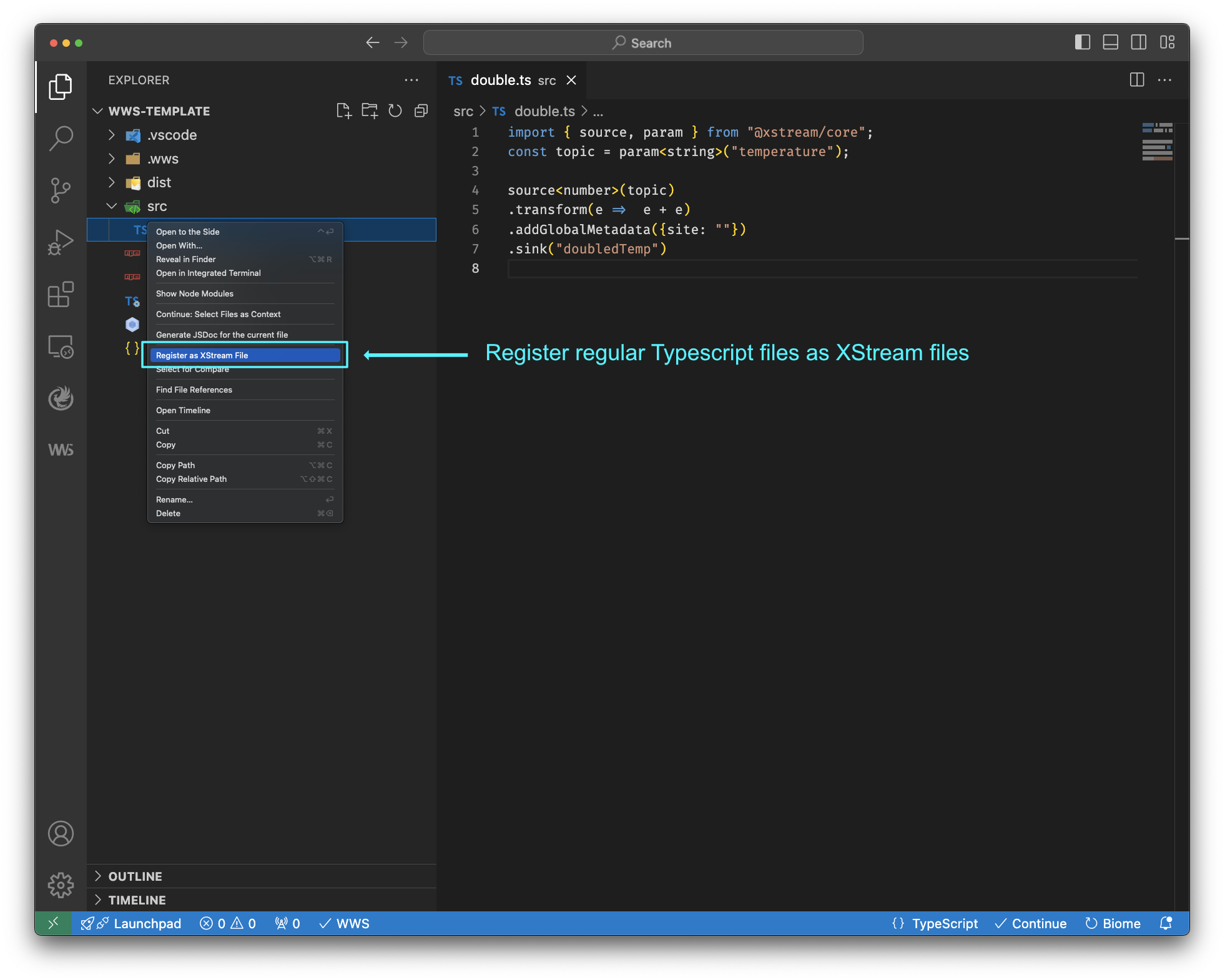Choose Open Timeline in context menu

[x=245, y=410]
